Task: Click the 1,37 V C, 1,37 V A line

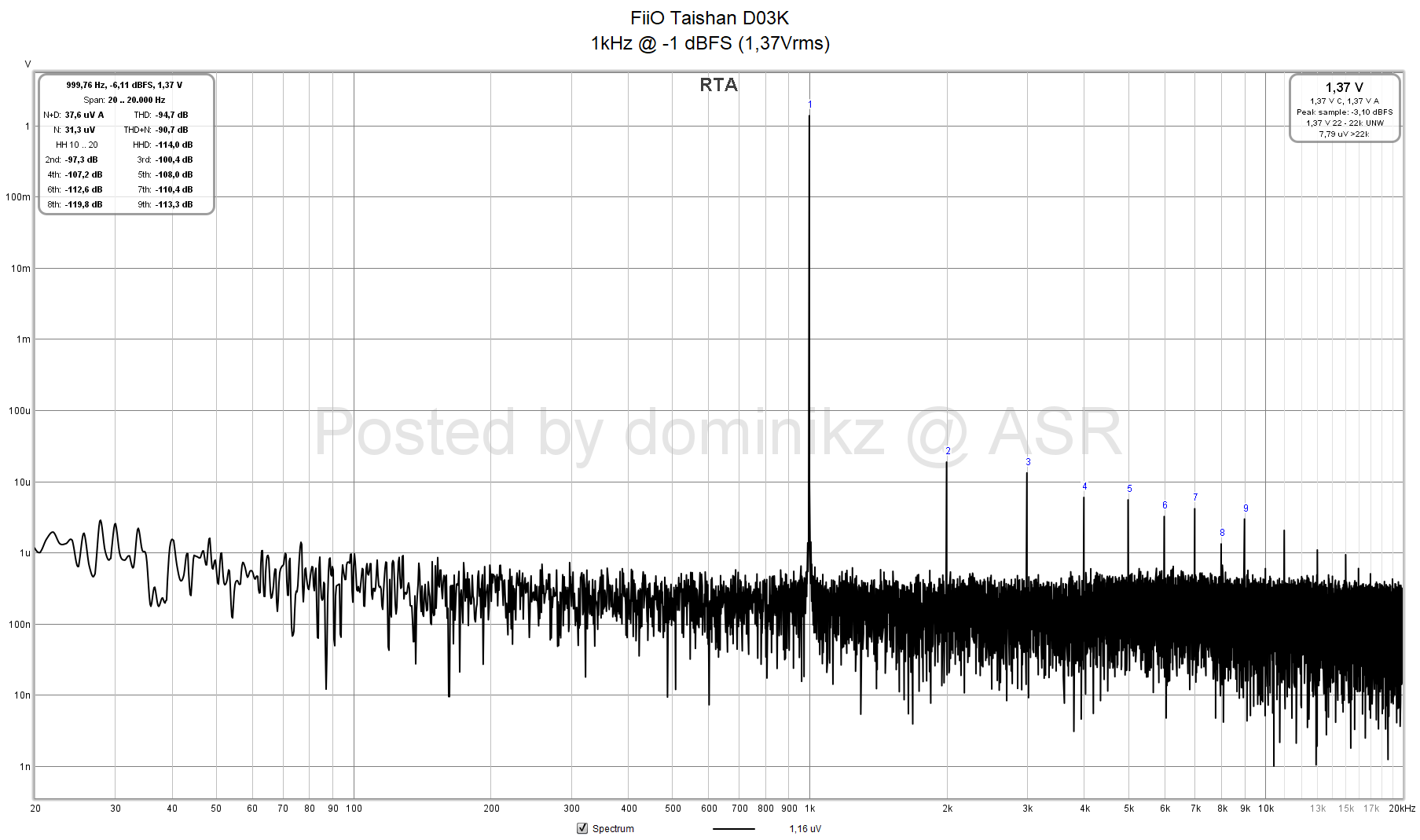Action: (x=1345, y=101)
